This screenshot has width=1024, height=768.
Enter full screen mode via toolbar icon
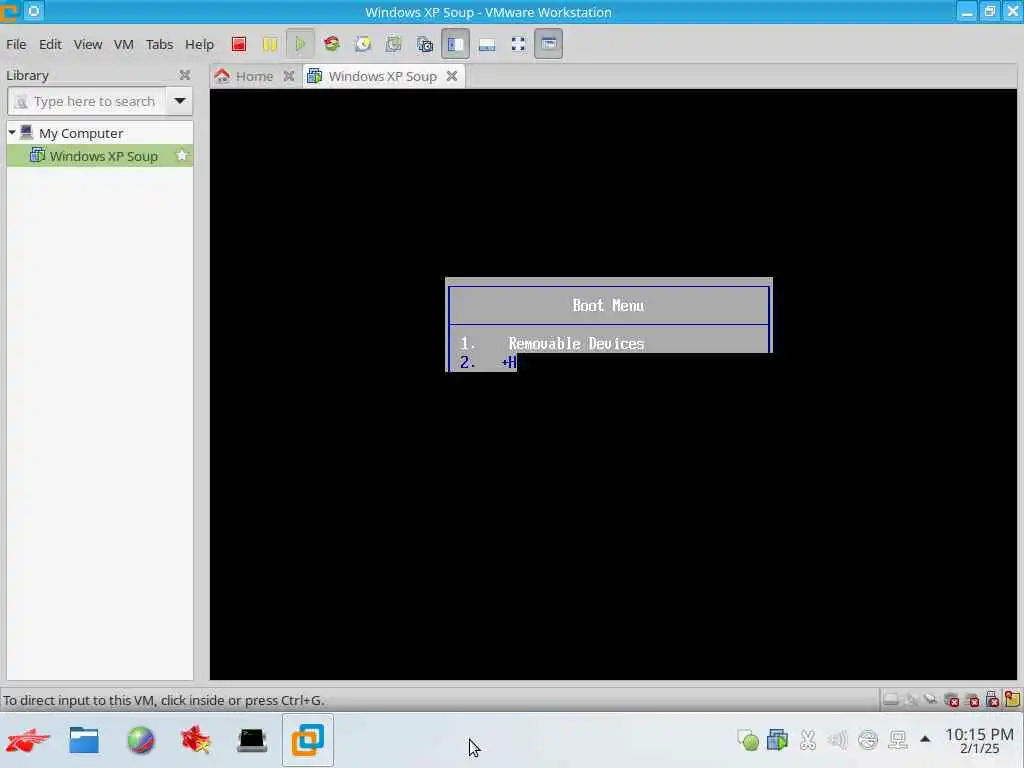[519, 44]
